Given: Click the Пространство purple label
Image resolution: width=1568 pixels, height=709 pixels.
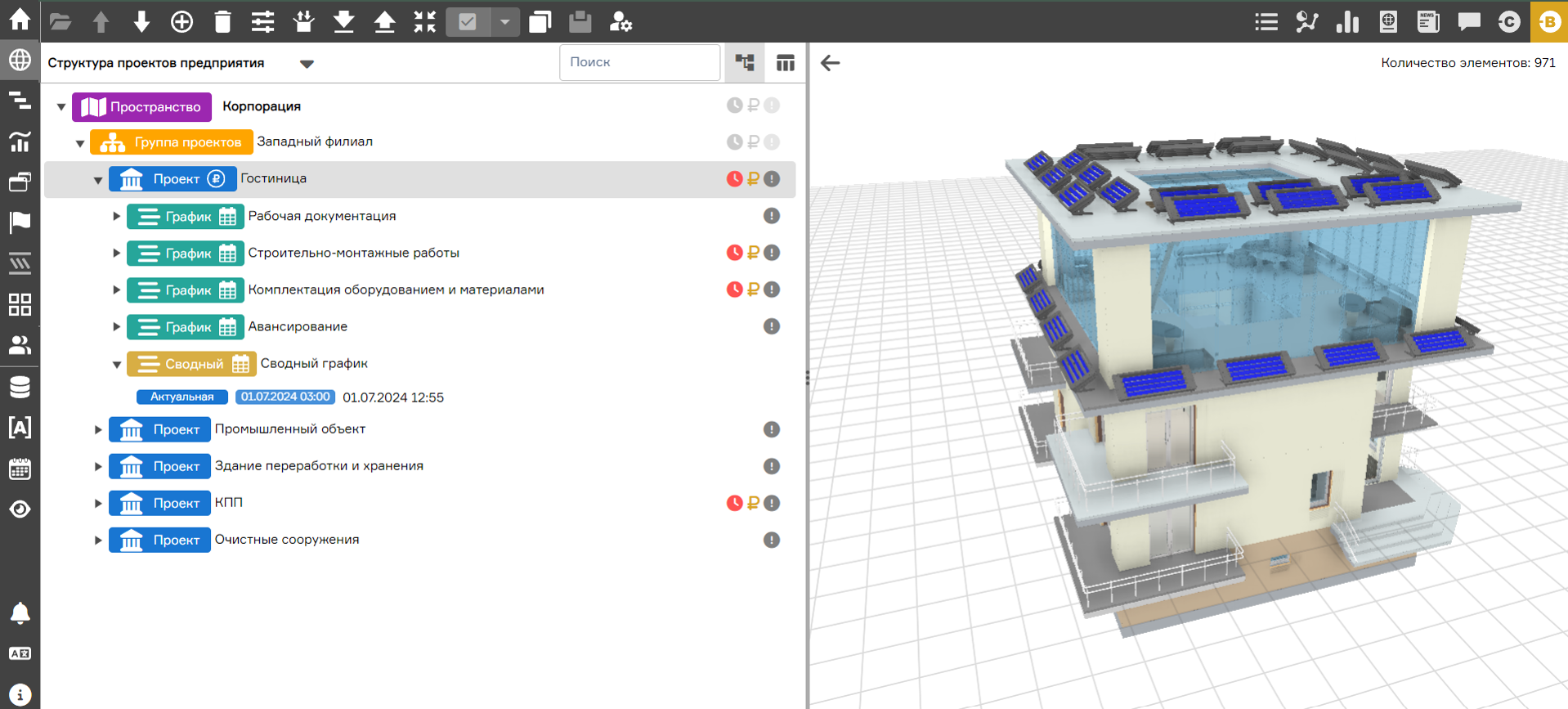Looking at the screenshot, I should click(x=142, y=107).
